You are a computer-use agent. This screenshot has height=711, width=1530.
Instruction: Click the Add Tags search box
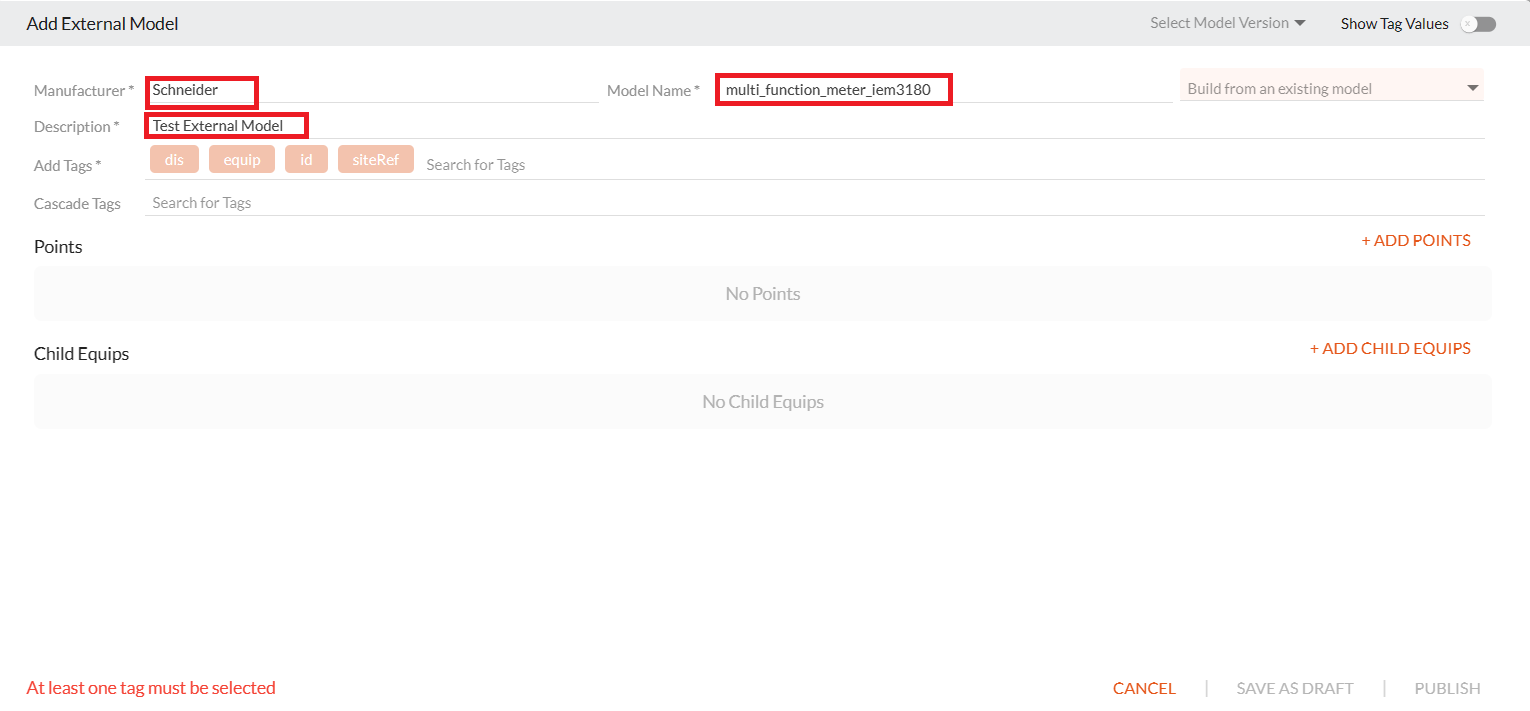[x=953, y=164]
